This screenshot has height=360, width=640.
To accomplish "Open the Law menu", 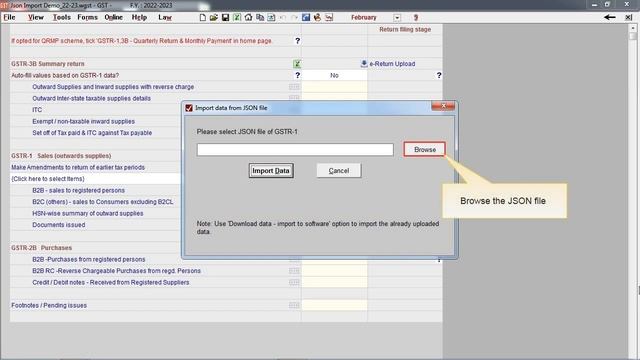I will 165,17.
